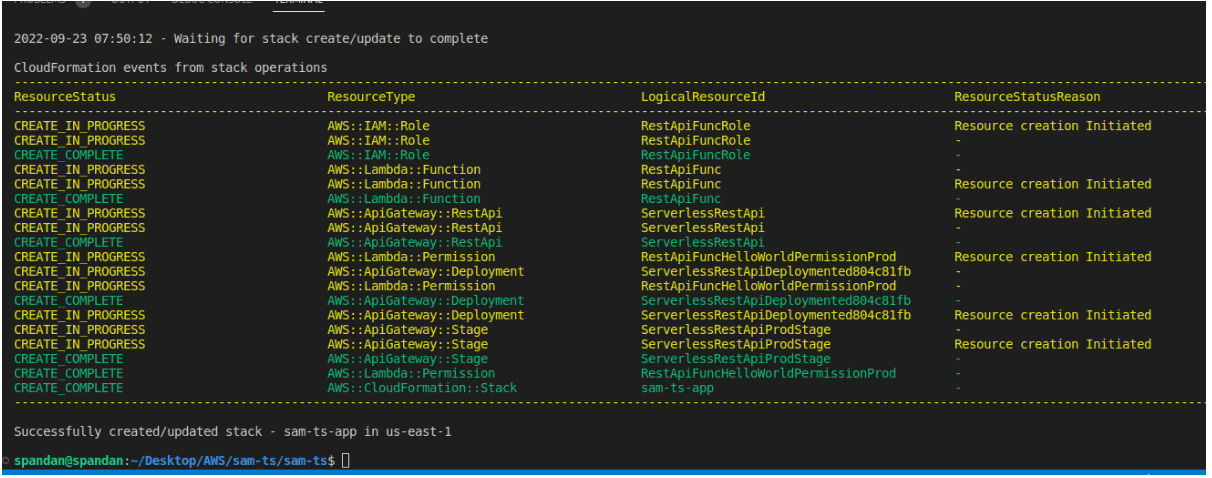Select green ServerlessRestApi in CREATE_COMPLETE row
Image resolution: width=1212 pixels, height=478 pixels.
703,243
